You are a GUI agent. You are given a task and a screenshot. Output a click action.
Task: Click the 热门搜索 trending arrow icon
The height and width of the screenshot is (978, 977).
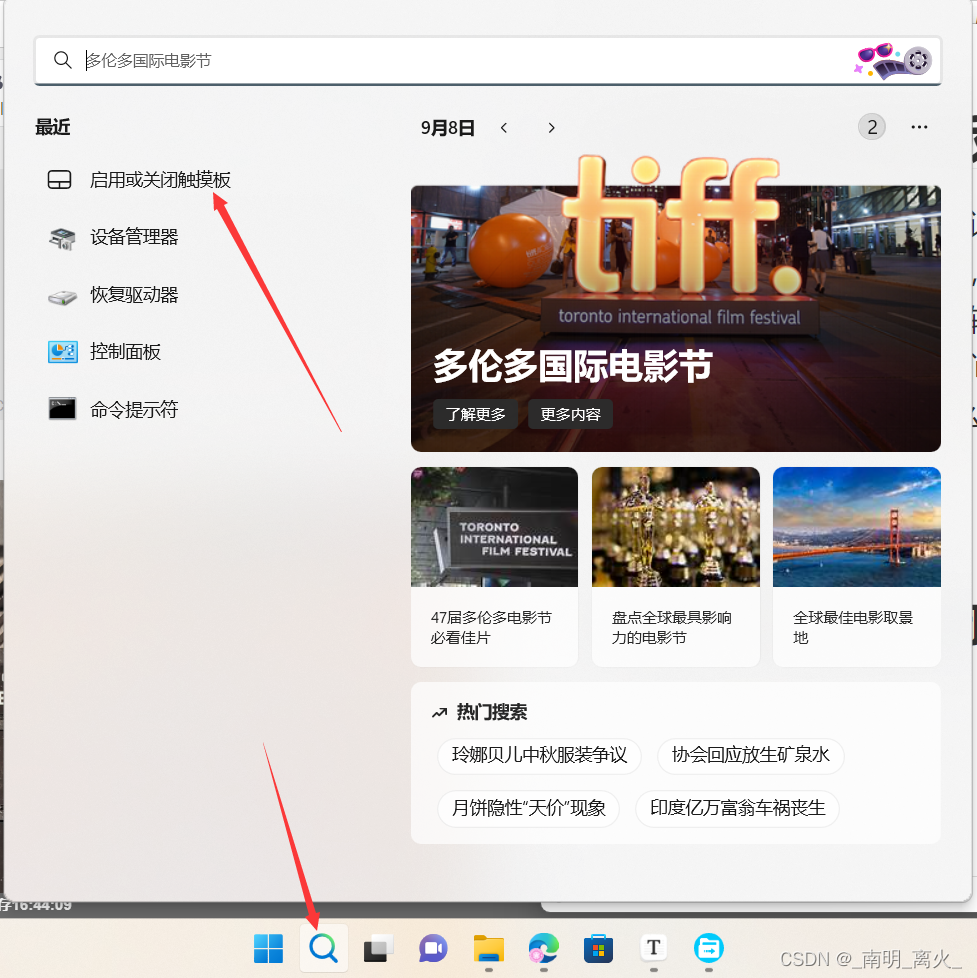point(440,712)
